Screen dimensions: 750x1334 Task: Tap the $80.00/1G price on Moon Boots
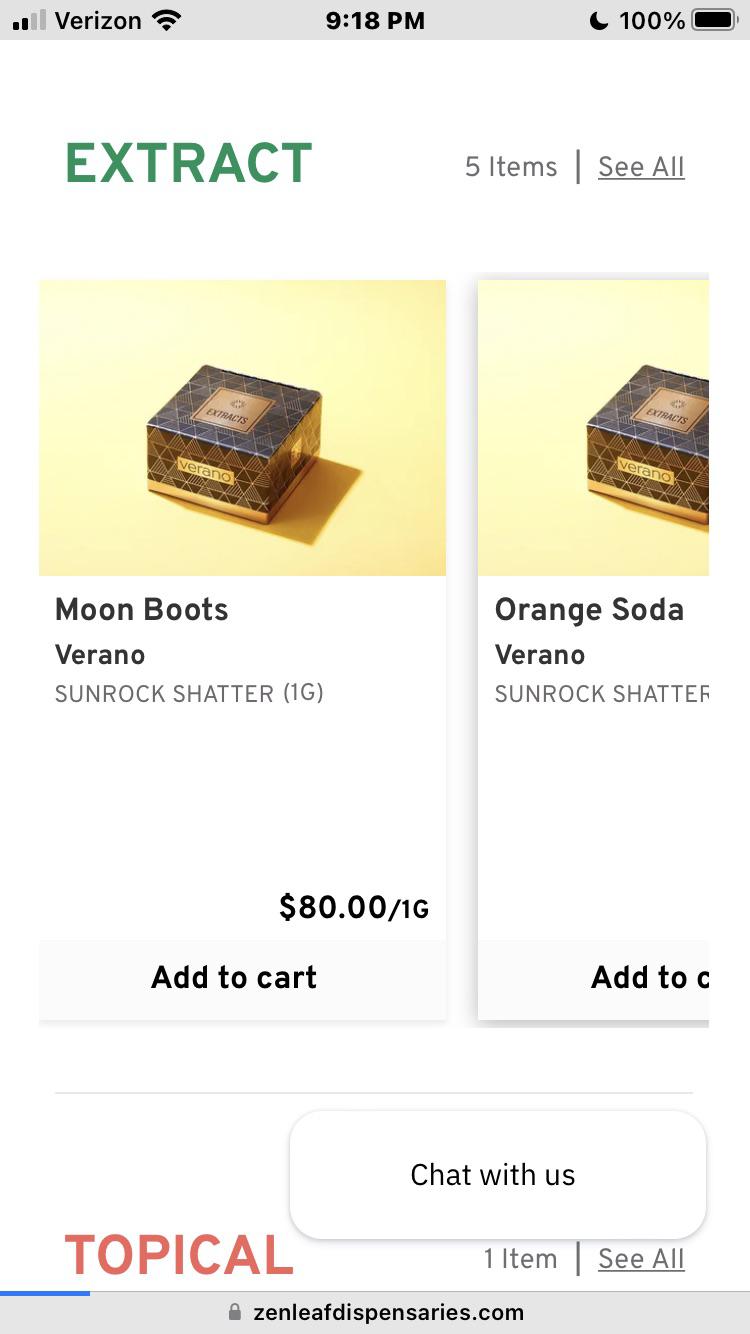pyautogui.click(x=353, y=908)
